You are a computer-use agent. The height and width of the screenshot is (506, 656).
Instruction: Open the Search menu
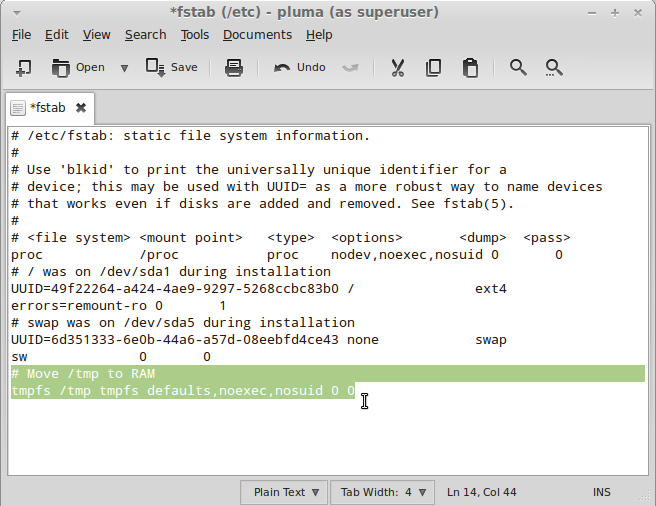click(146, 35)
